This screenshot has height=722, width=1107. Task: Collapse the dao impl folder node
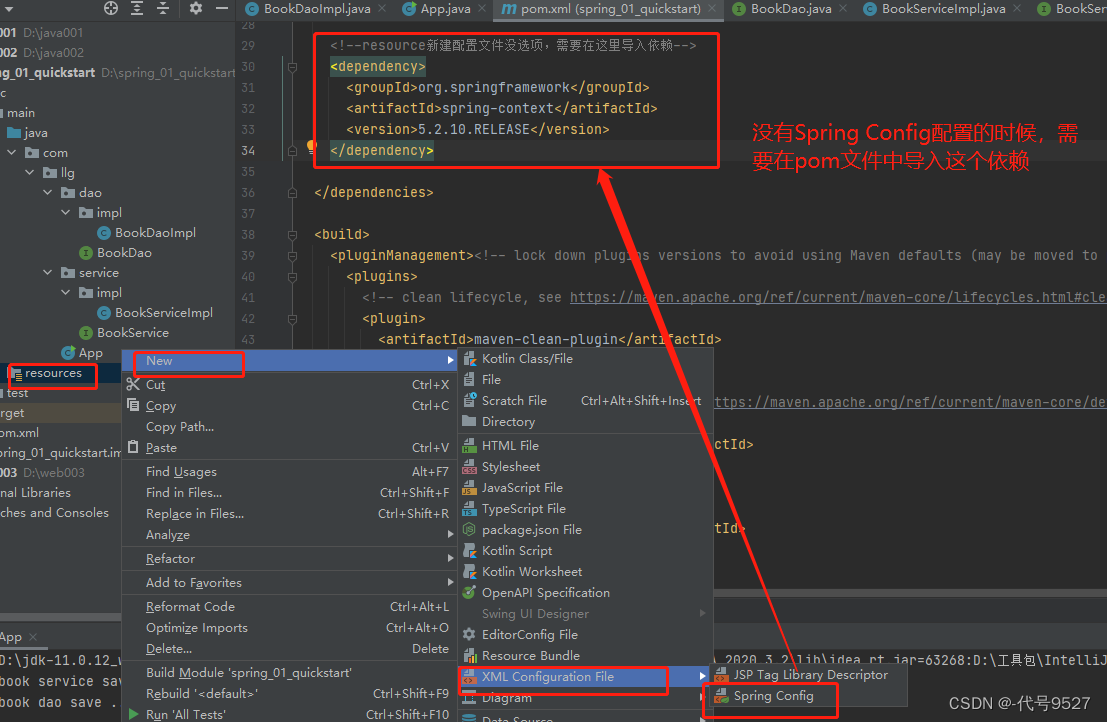coord(66,212)
